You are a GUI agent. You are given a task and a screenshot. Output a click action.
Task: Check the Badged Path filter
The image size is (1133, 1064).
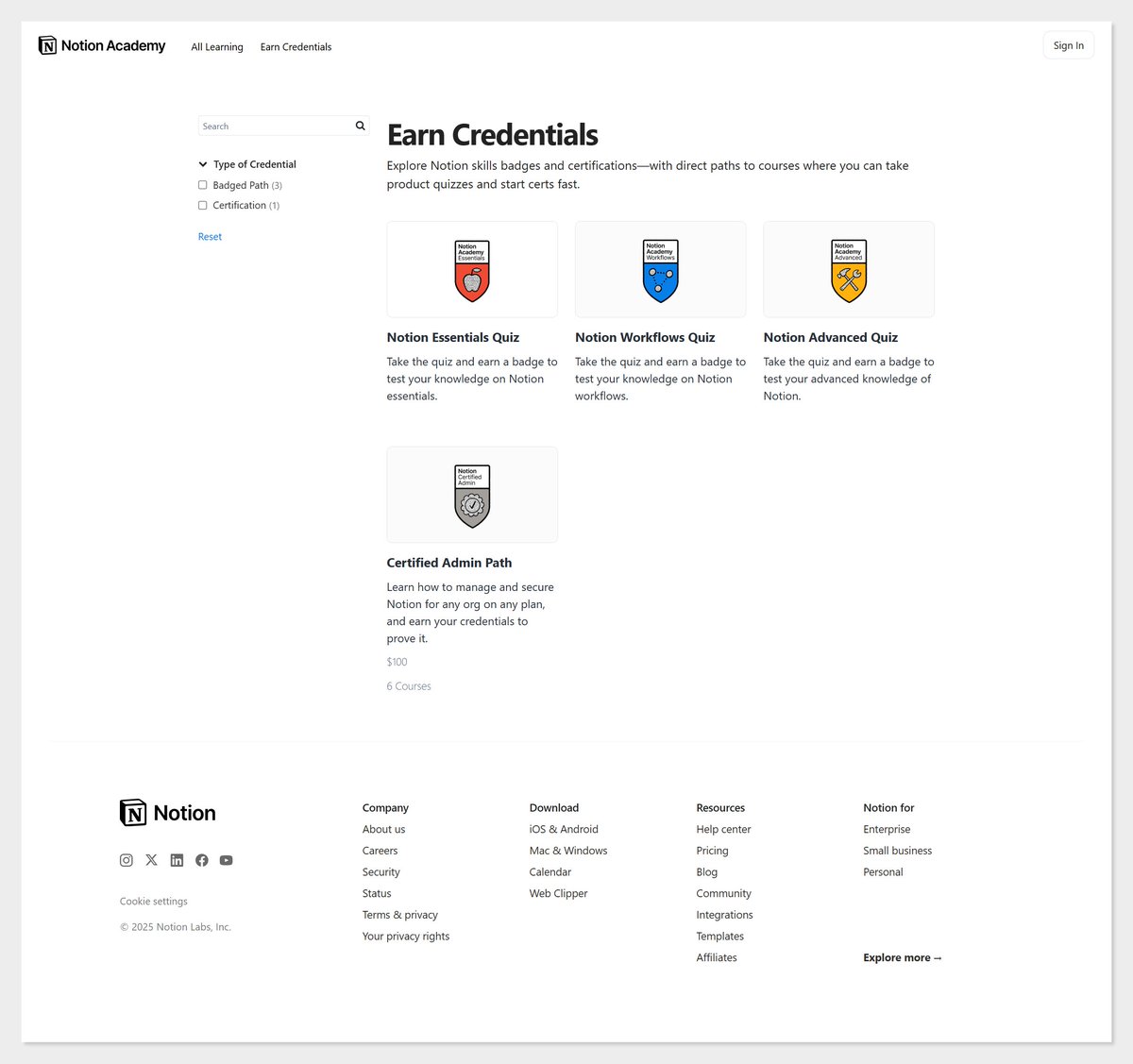tap(202, 185)
